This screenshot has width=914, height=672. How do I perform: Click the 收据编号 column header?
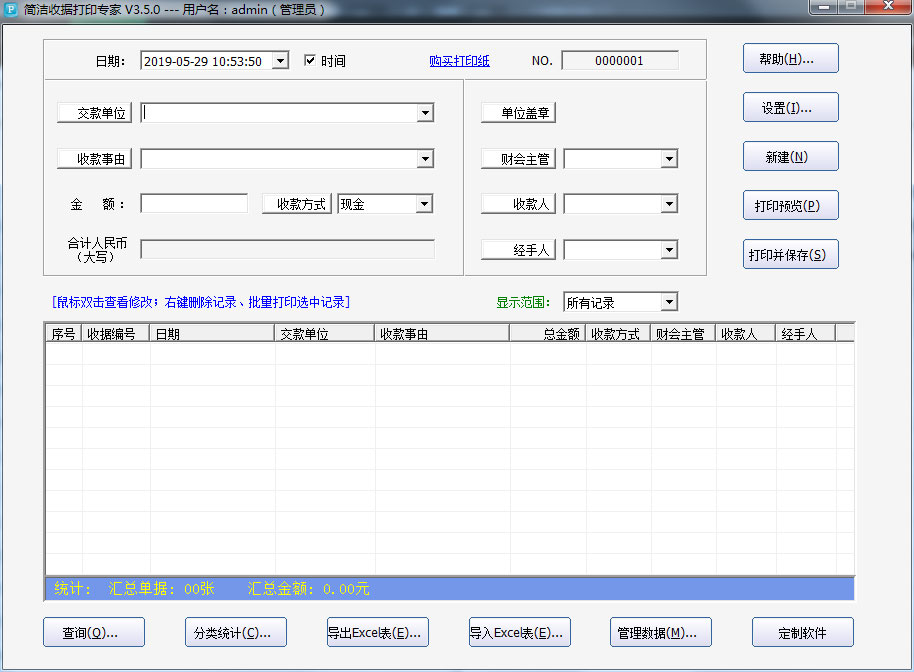tap(115, 334)
